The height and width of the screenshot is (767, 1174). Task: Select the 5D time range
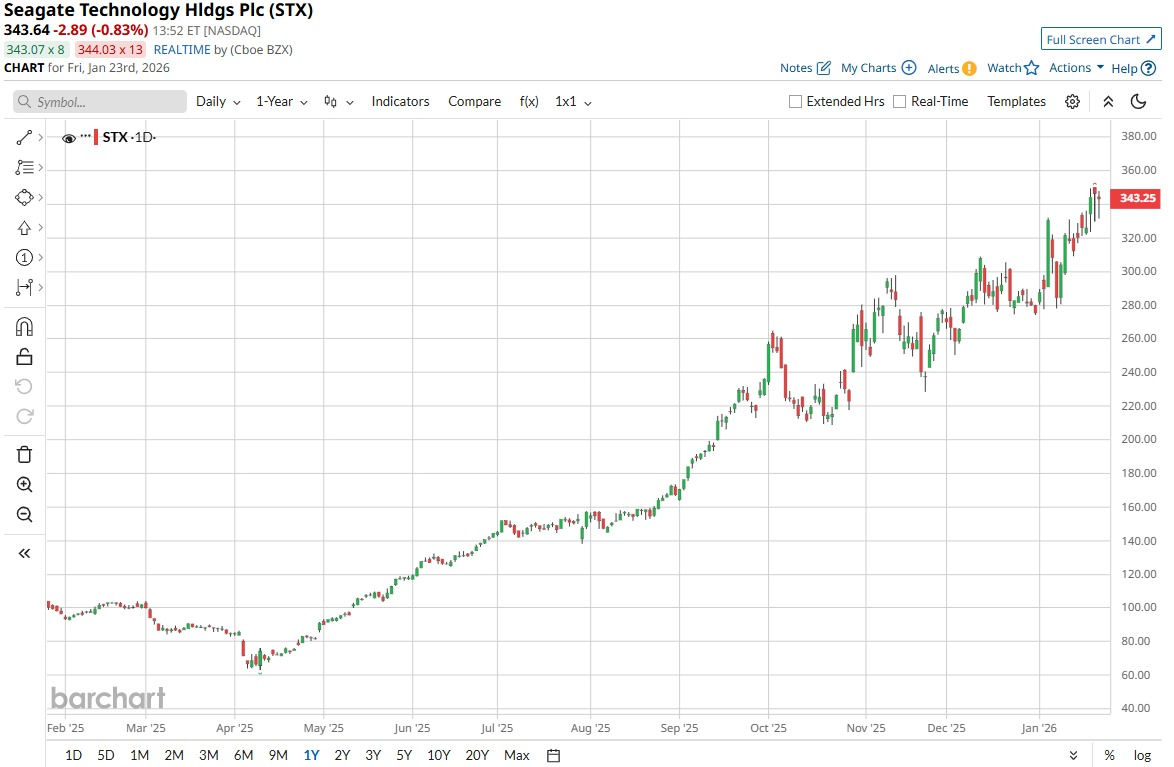pyautogui.click(x=106, y=756)
